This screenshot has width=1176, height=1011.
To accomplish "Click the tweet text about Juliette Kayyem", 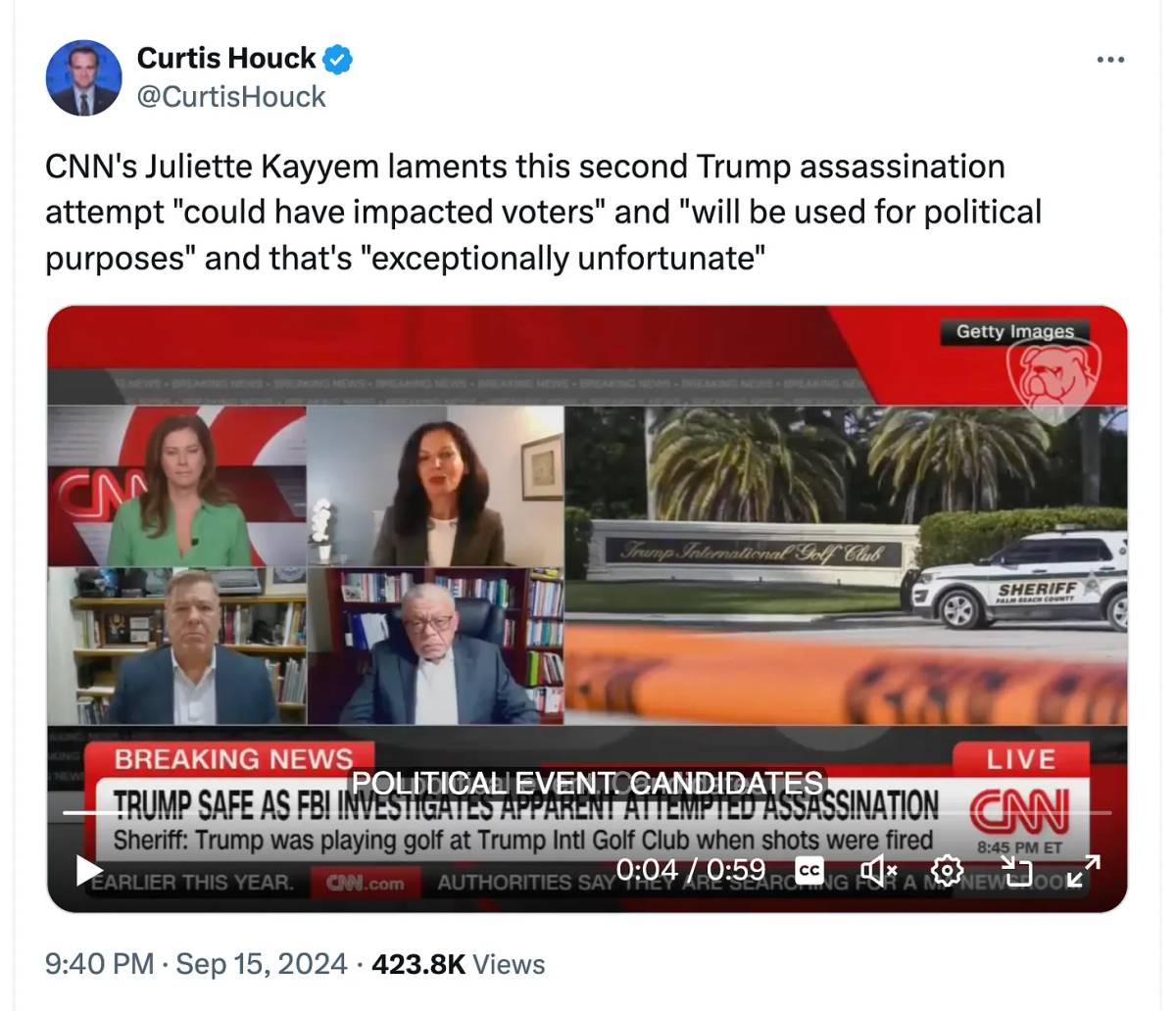I will pyautogui.click(x=543, y=212).
